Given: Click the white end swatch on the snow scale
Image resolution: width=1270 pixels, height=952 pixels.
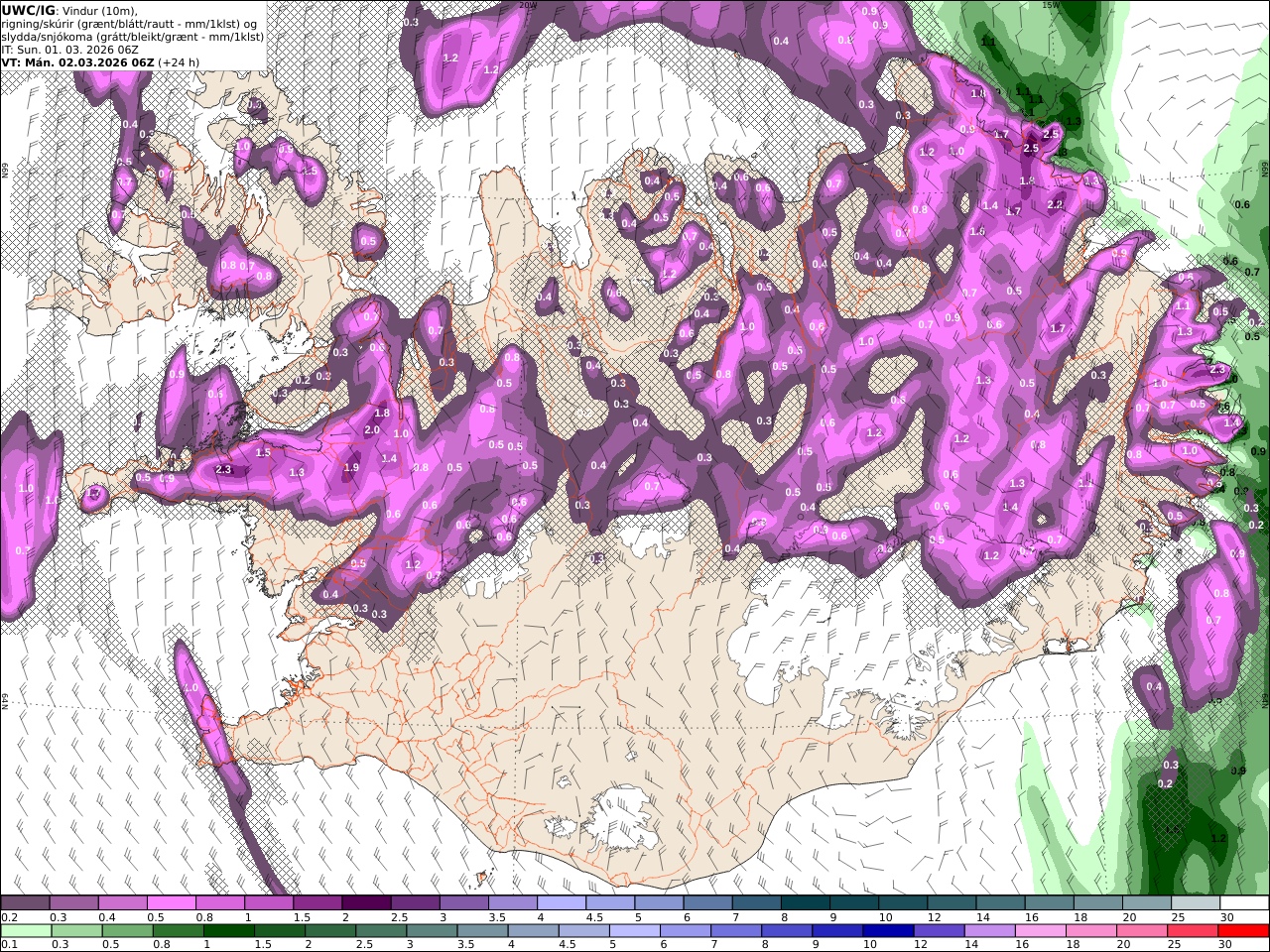Looking at the screenshot, I should 1244,902.
